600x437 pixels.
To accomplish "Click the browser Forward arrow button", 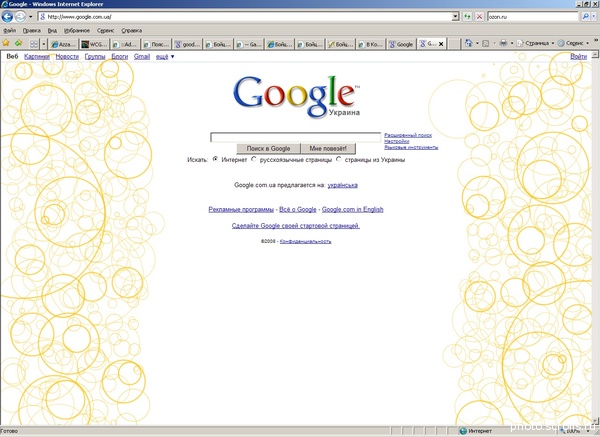I will 20,16.
